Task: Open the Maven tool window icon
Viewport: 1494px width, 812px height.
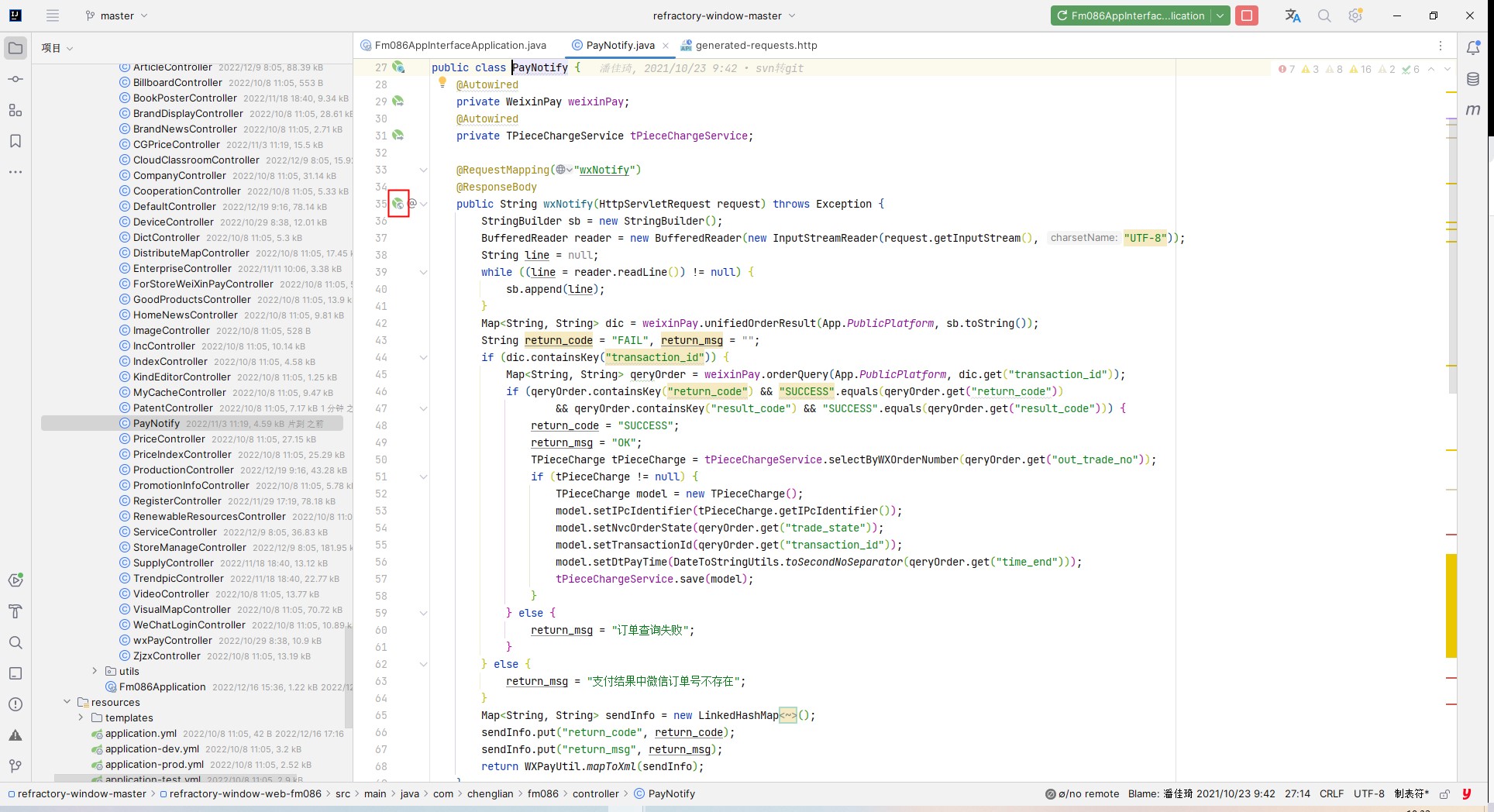Action: coord(1473,110)
